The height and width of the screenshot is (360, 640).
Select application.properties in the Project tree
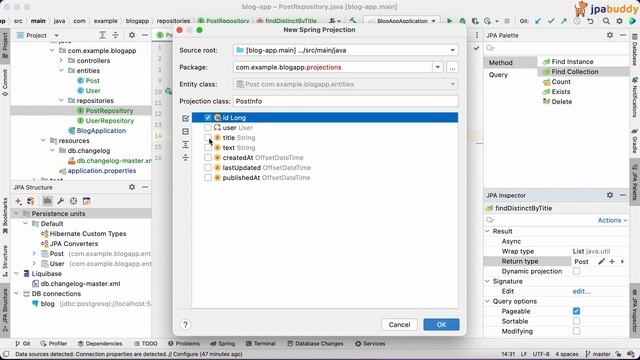102,171
